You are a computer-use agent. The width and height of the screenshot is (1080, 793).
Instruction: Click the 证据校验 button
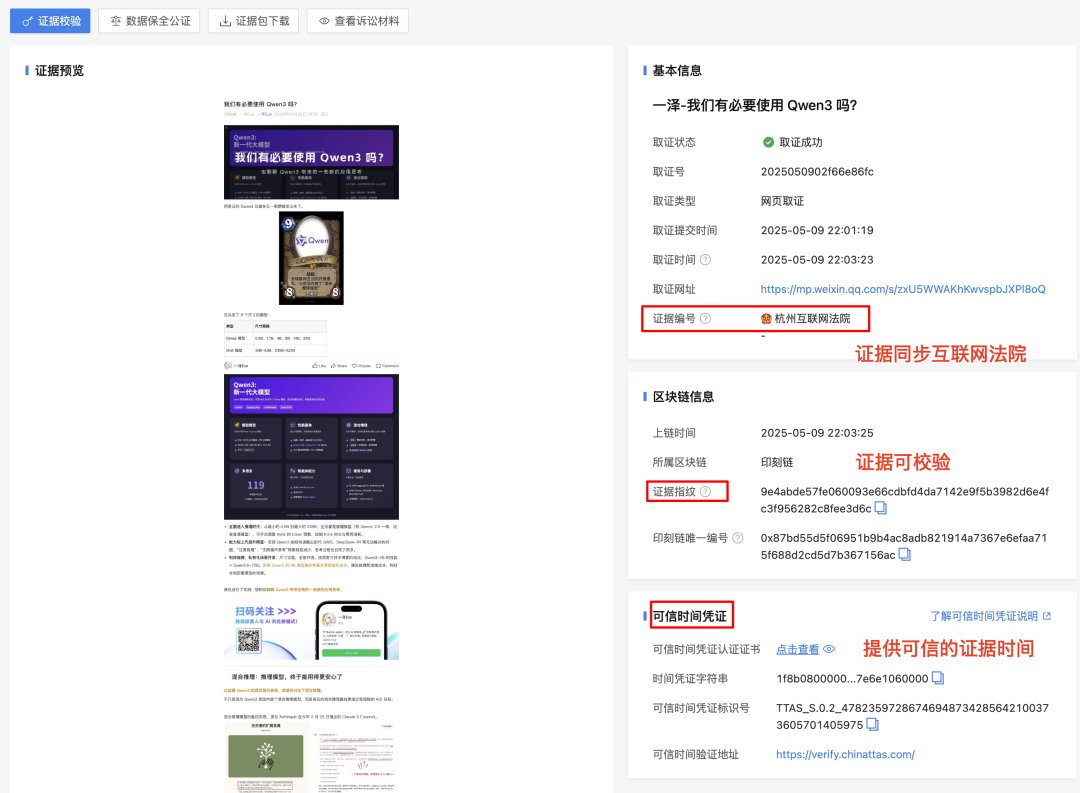coord(50,21)
